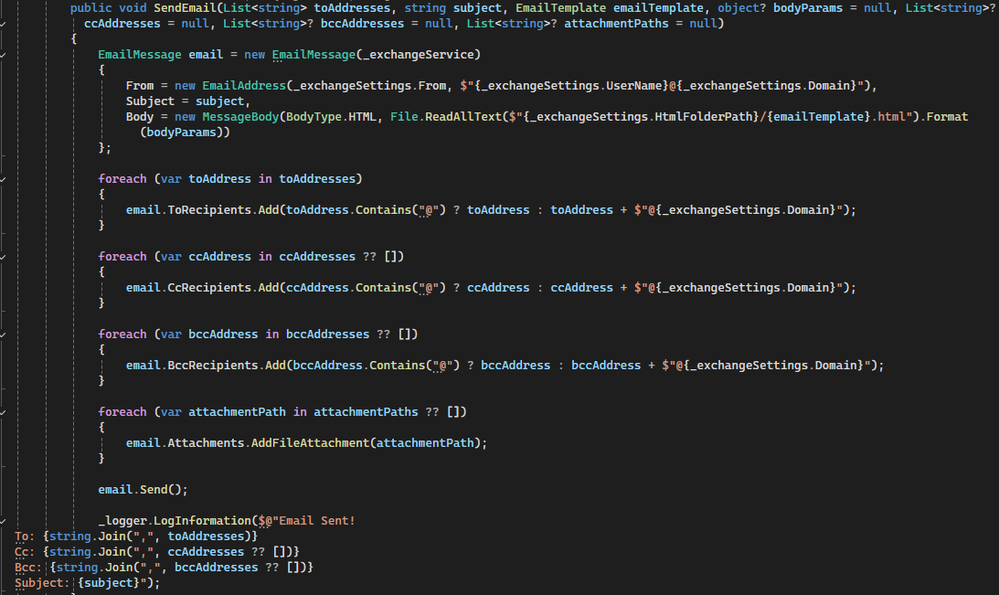The width and height of the screenshot is (999, 595).
Task: Click the _logger field reference
Action: pyautogui.click(x=122, y=521)
